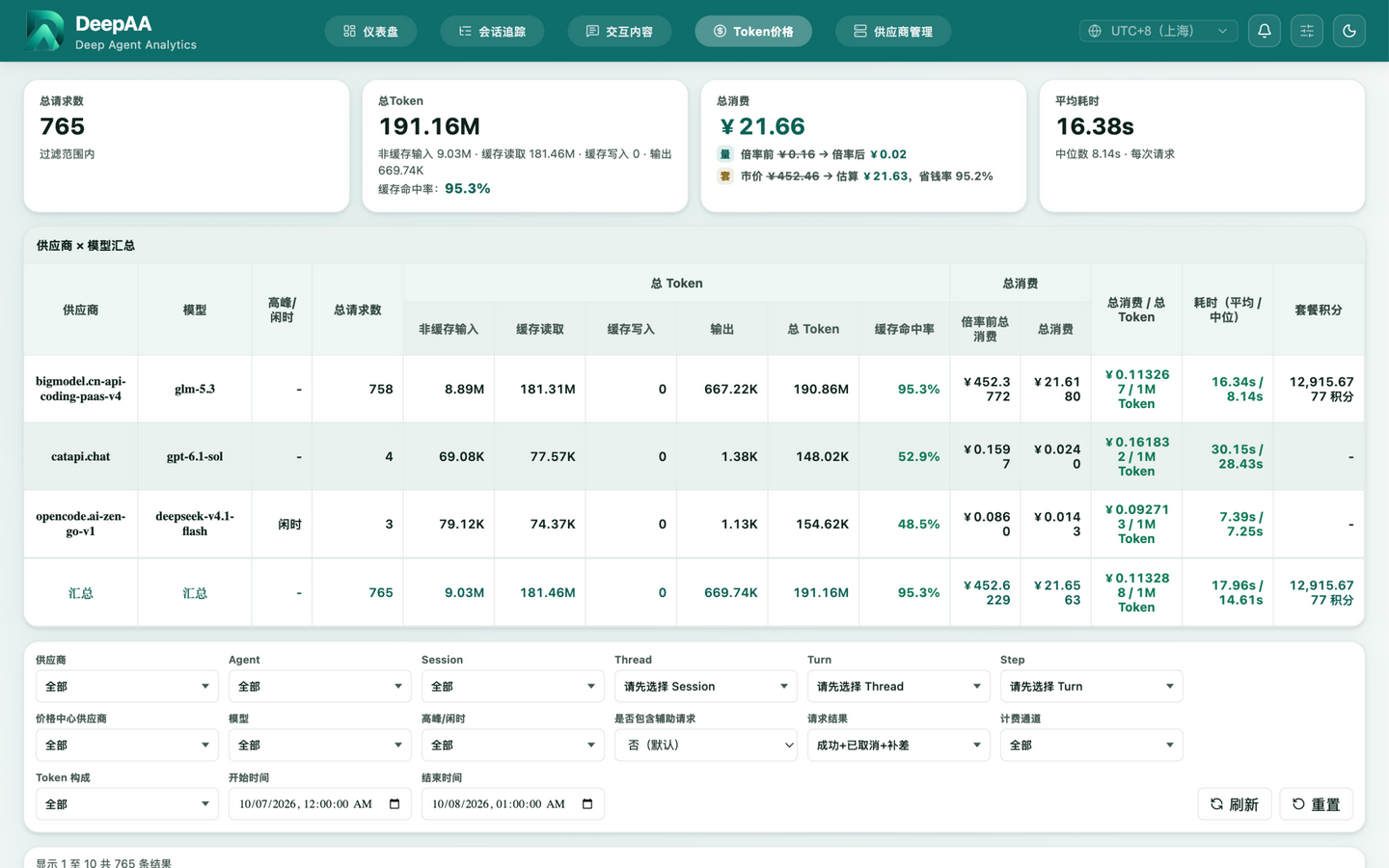This screenshot has height=868, width=1389.
Task: Open the Turn dropdown 请先选择 Thread
Action: [898, 686]
